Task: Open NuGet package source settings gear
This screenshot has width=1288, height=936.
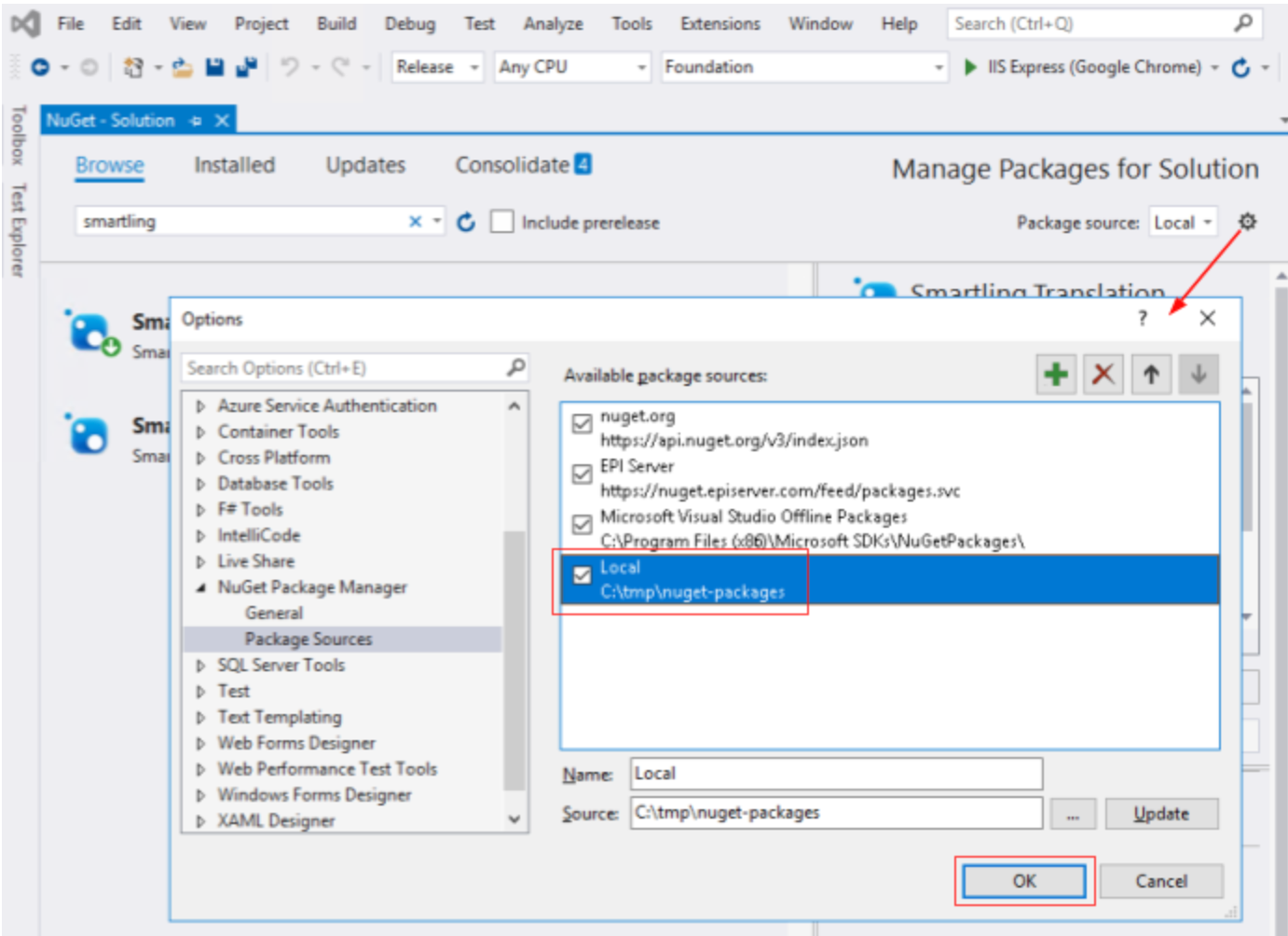Action: (1247, 222)
